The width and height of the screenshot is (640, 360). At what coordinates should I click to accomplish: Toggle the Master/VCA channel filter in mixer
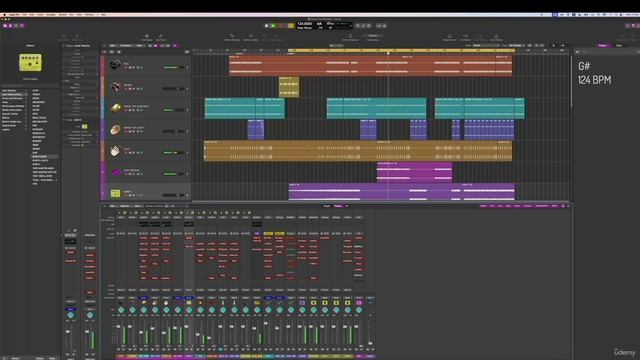point(541,206)
